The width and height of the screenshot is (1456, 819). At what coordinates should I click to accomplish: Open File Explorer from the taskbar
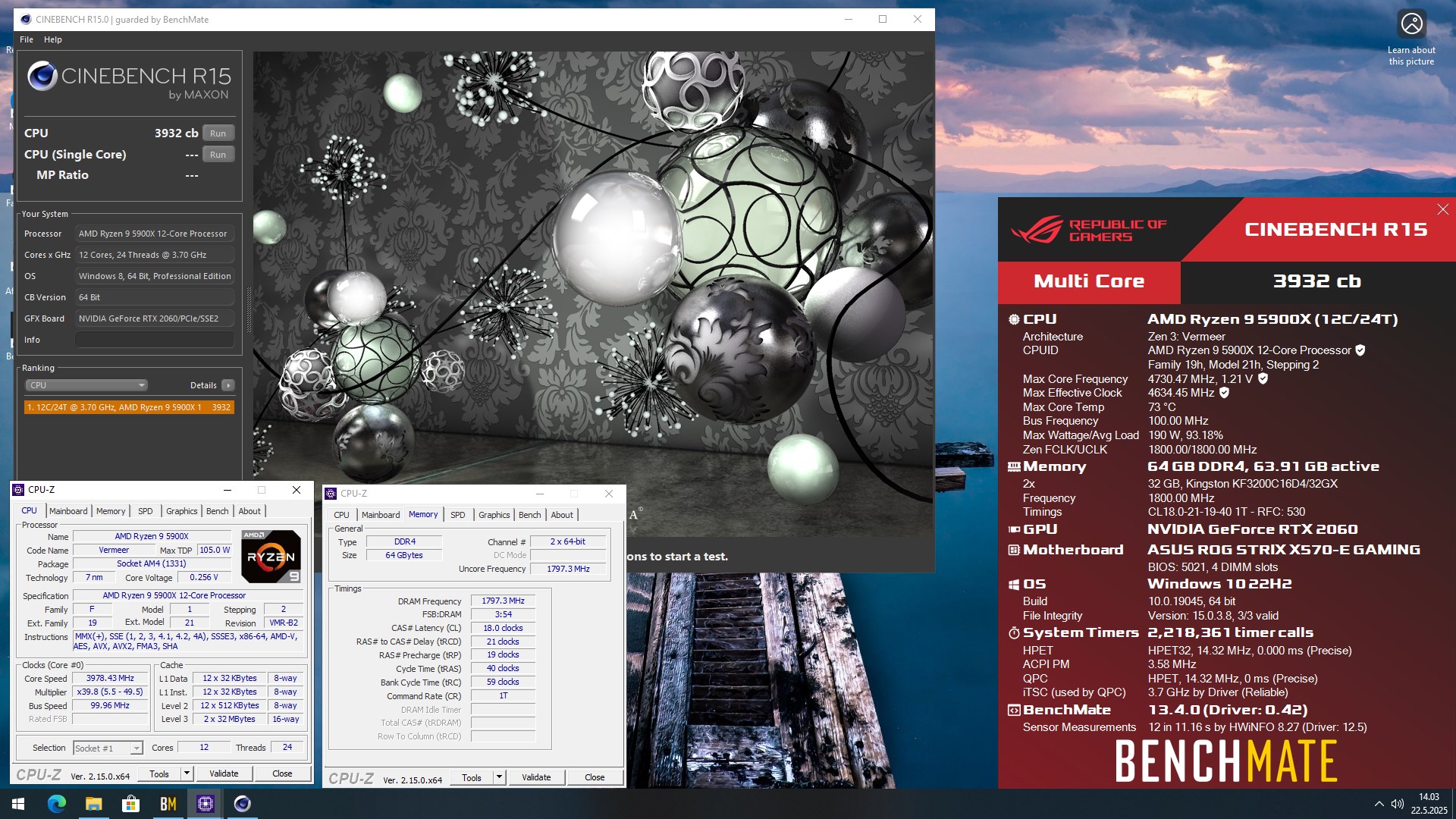[93, 804]
